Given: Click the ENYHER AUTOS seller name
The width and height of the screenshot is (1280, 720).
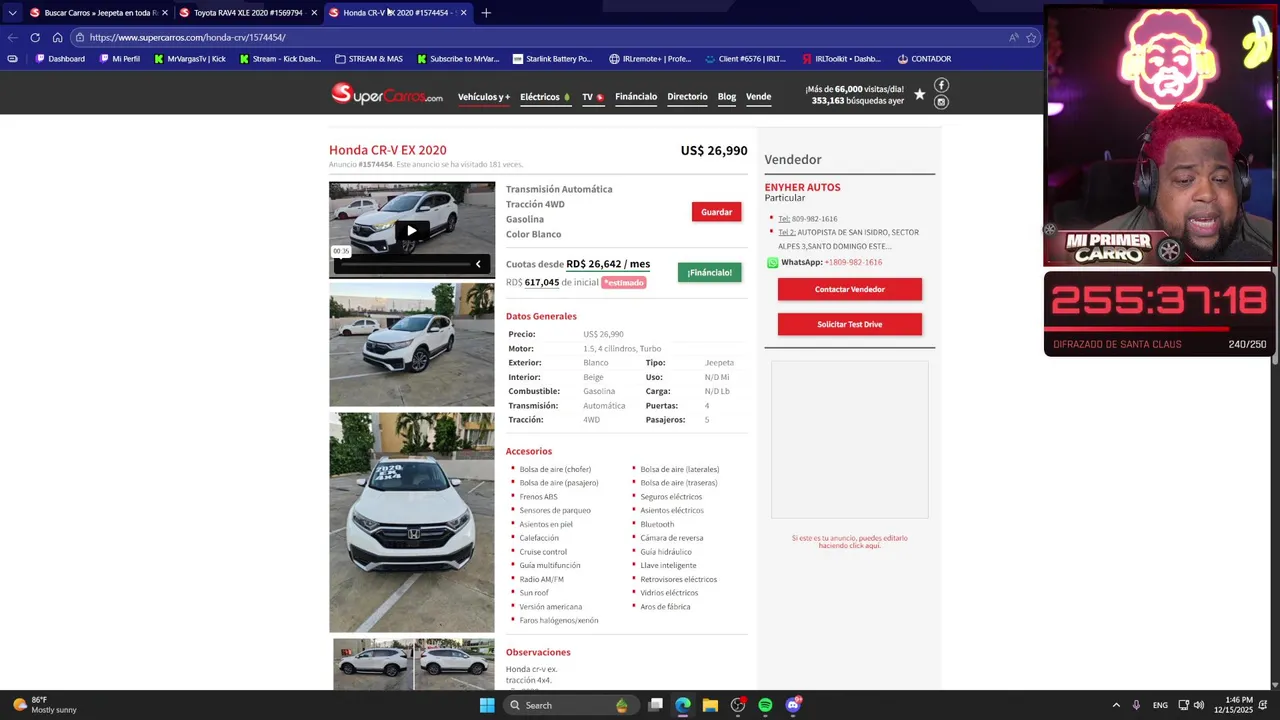Looking at the screenshot, I should pyautogui.click(x=802, y=187).
